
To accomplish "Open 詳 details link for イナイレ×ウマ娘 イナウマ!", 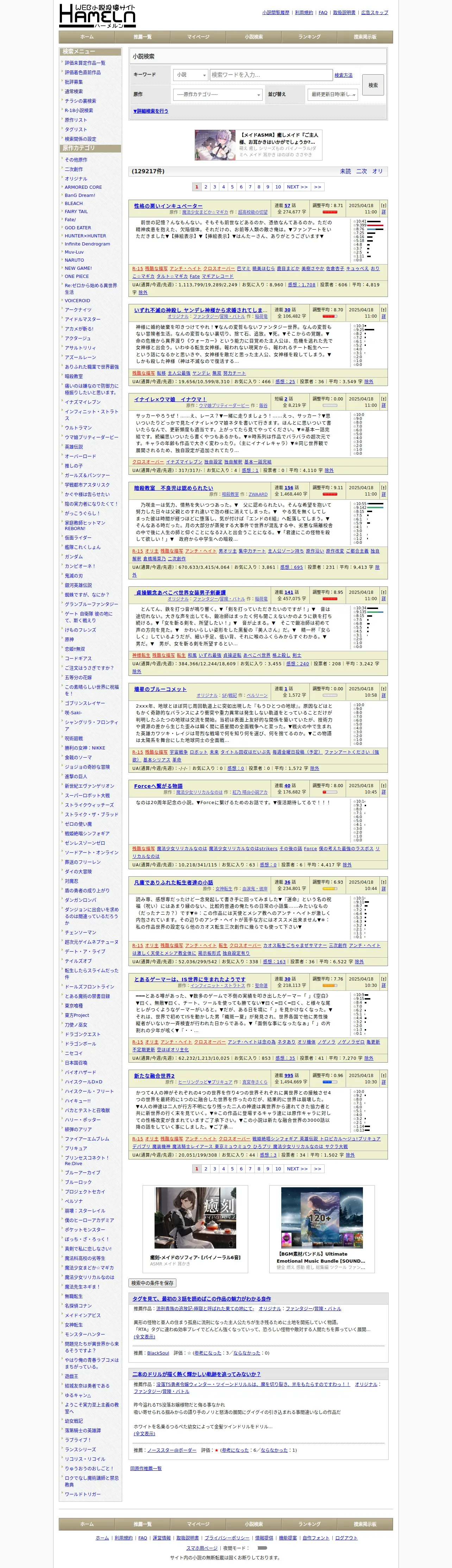I will click(x=383, y=405).
